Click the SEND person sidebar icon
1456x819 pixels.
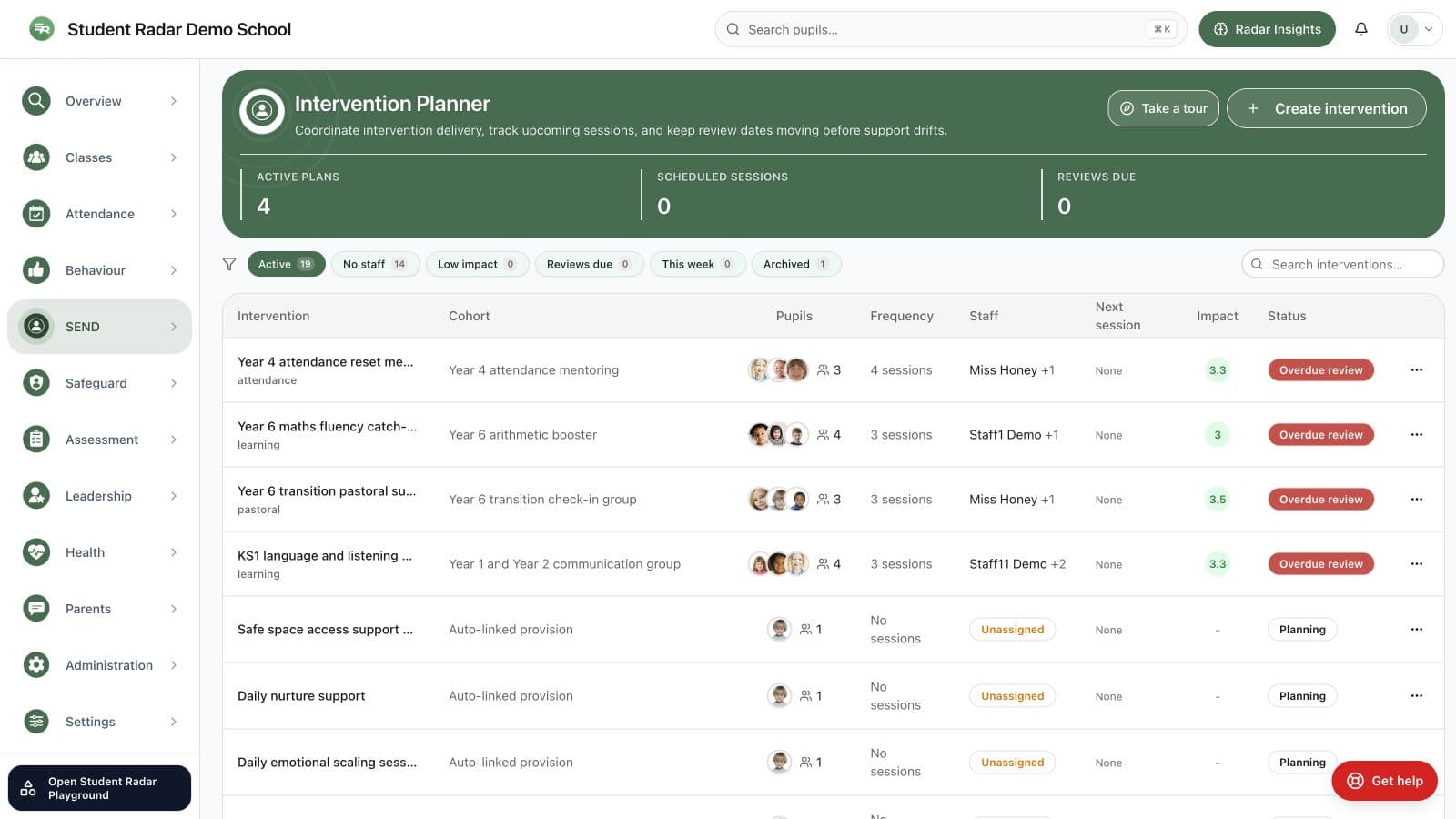36,327
